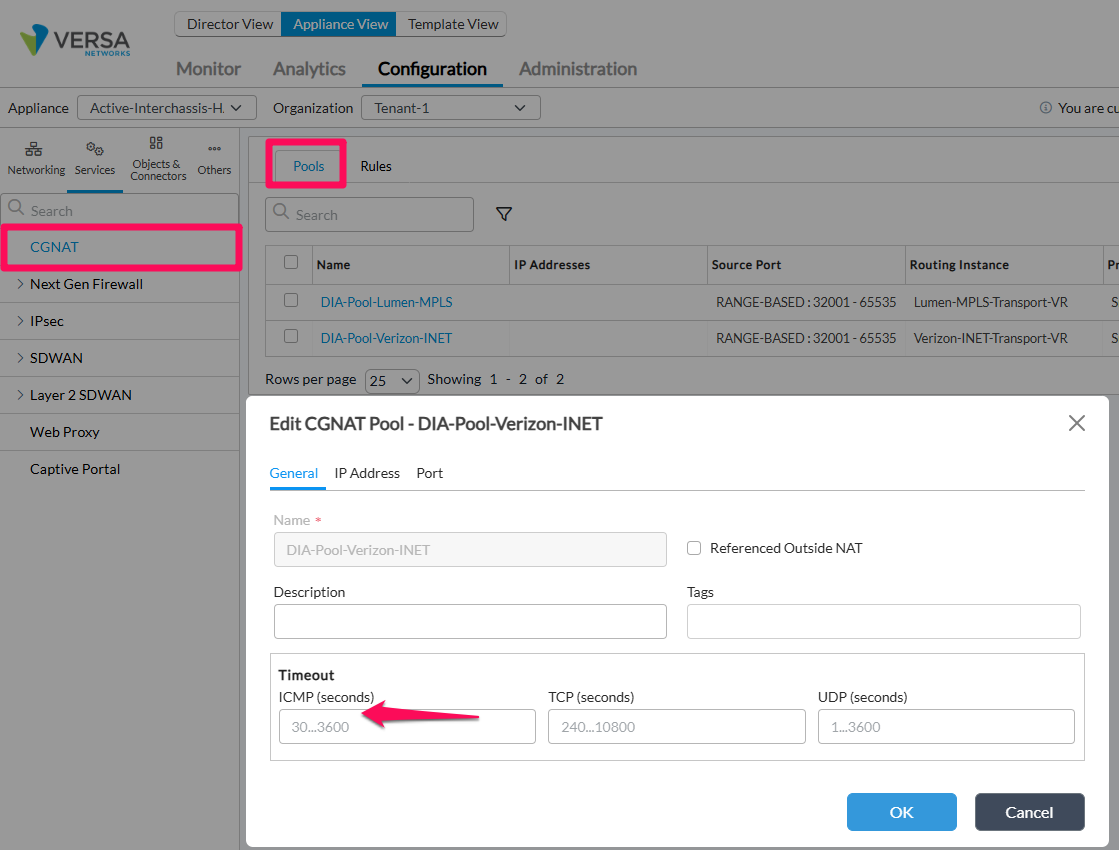
Task: Select the Rules tab
Action: coord(376,166)
